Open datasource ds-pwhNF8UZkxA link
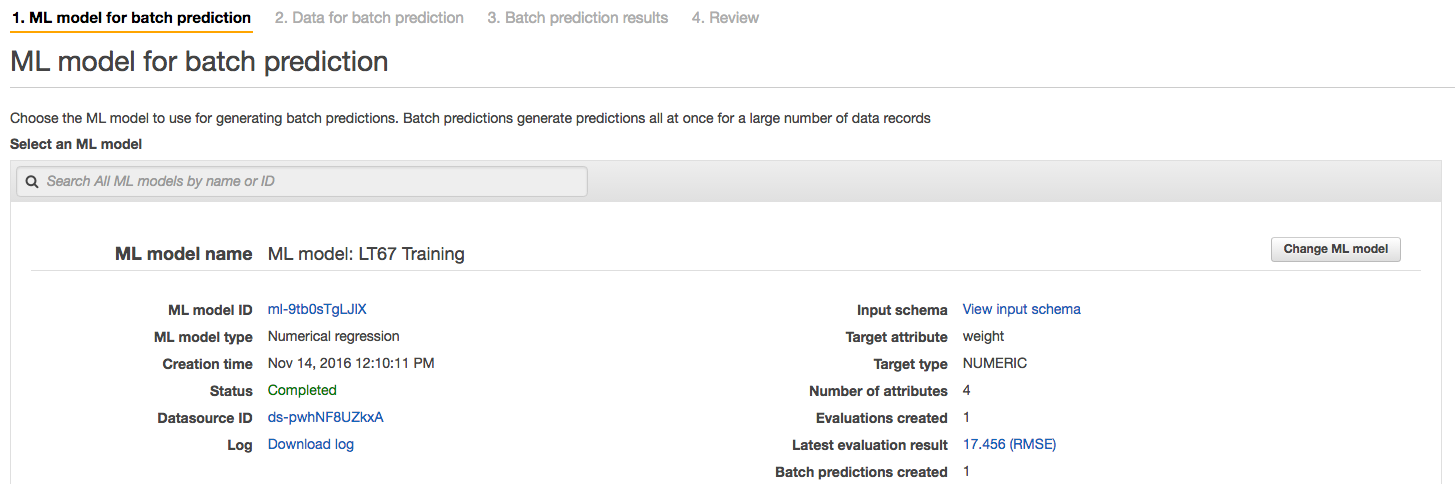 (325, 417)
